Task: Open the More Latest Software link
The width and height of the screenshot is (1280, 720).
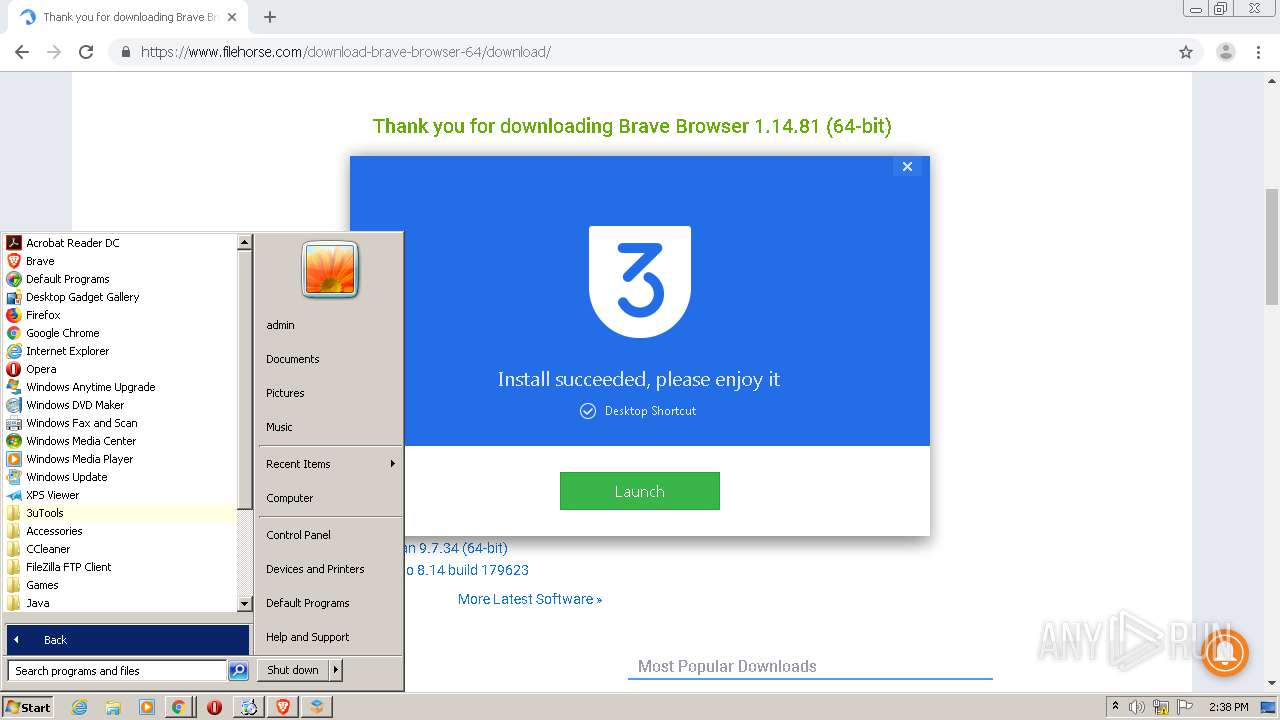Action: click(530, 599)
